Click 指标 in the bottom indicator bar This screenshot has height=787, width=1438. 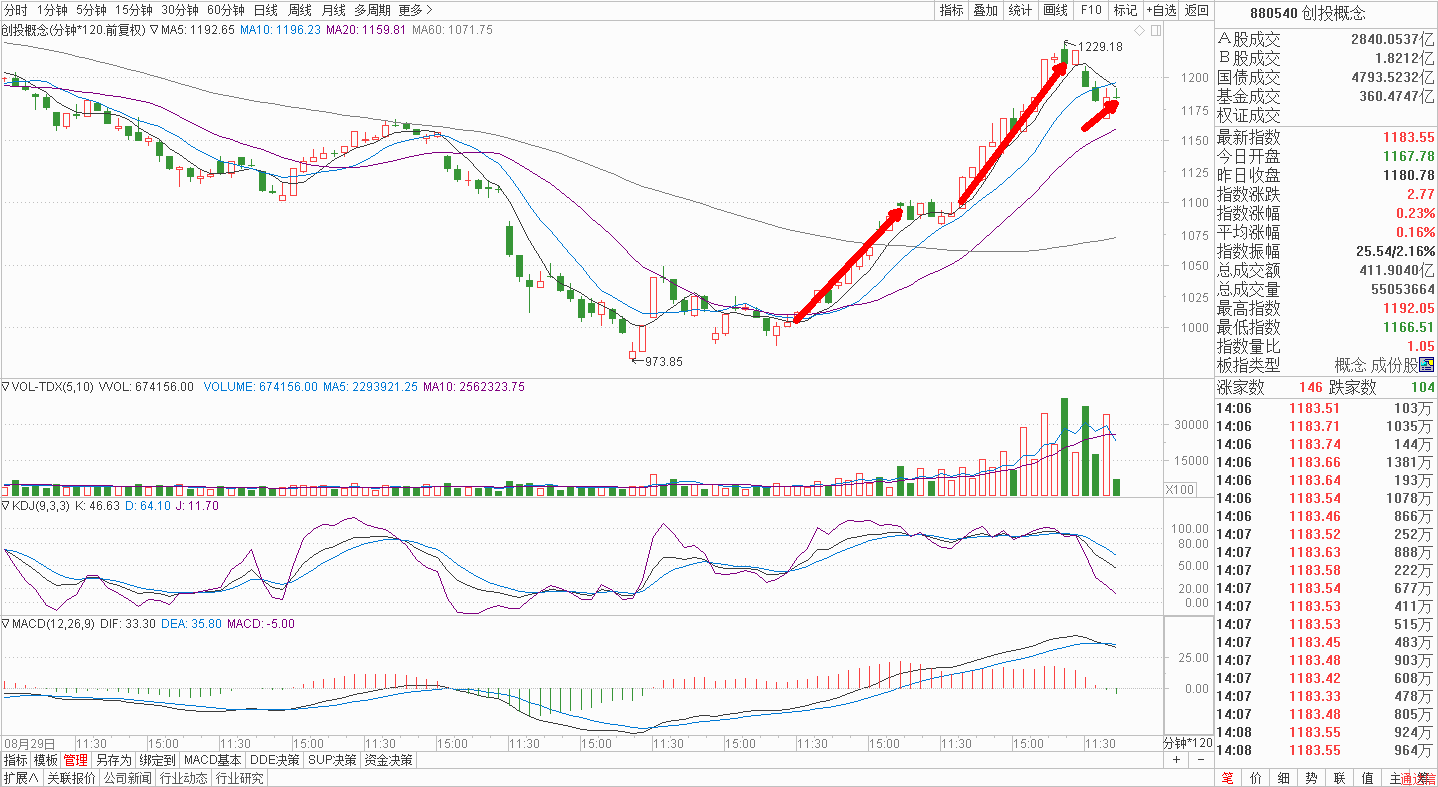pos(15,760)
